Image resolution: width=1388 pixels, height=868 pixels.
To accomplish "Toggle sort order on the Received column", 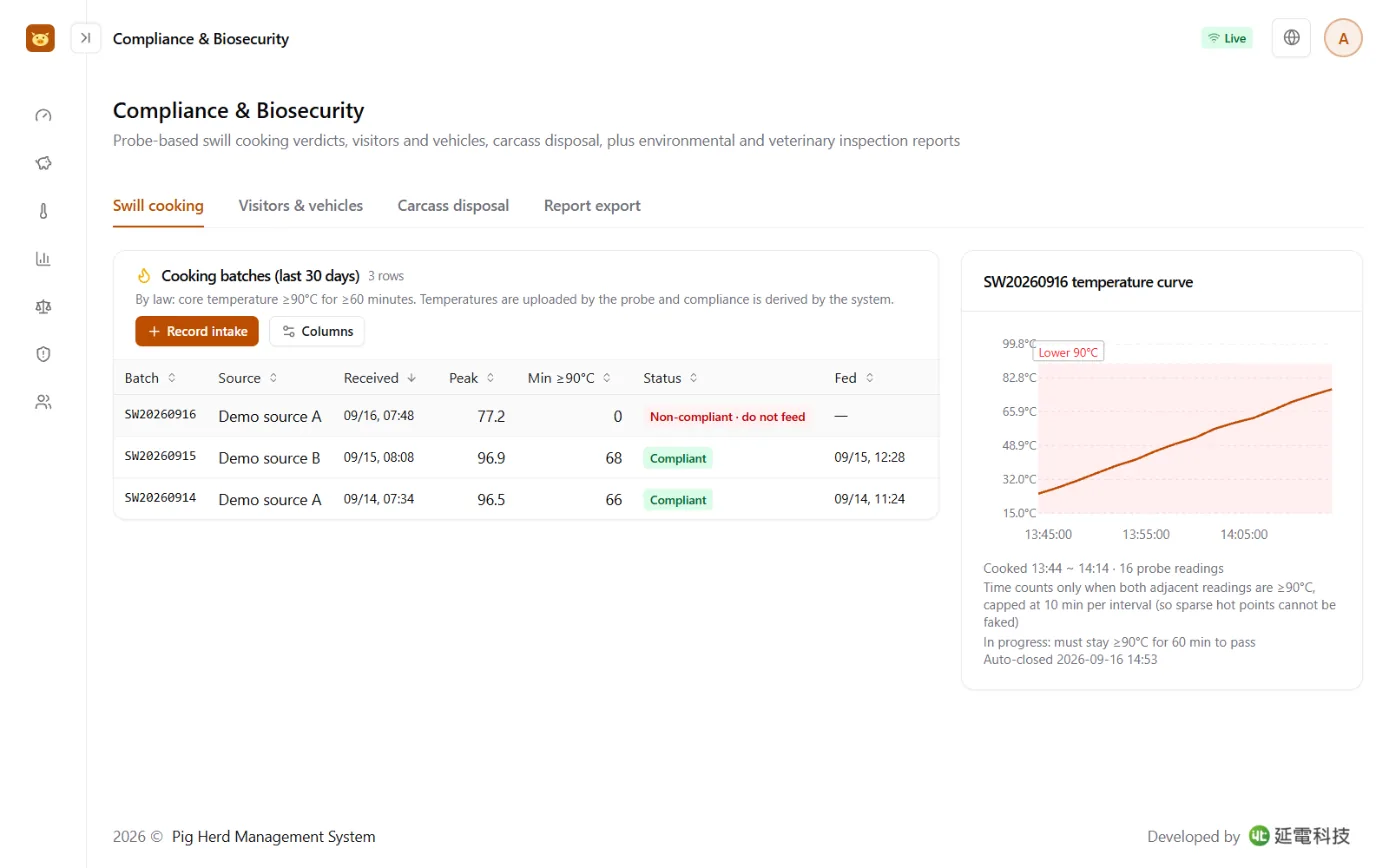I will tap(380, 378).
